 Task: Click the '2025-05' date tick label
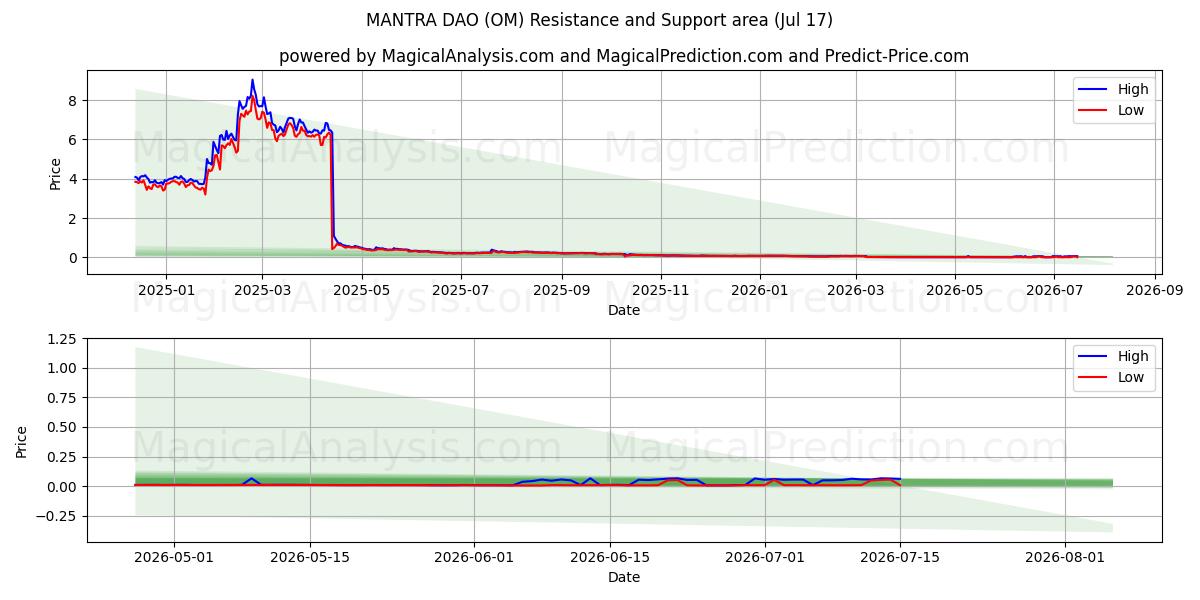pyautogui.click(x=362, y=290)
